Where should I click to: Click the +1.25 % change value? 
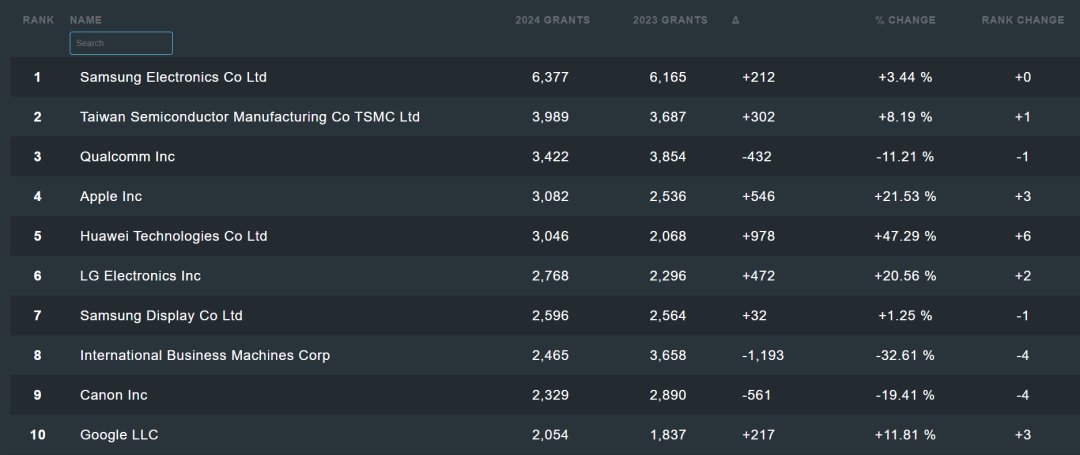point(905,316)
